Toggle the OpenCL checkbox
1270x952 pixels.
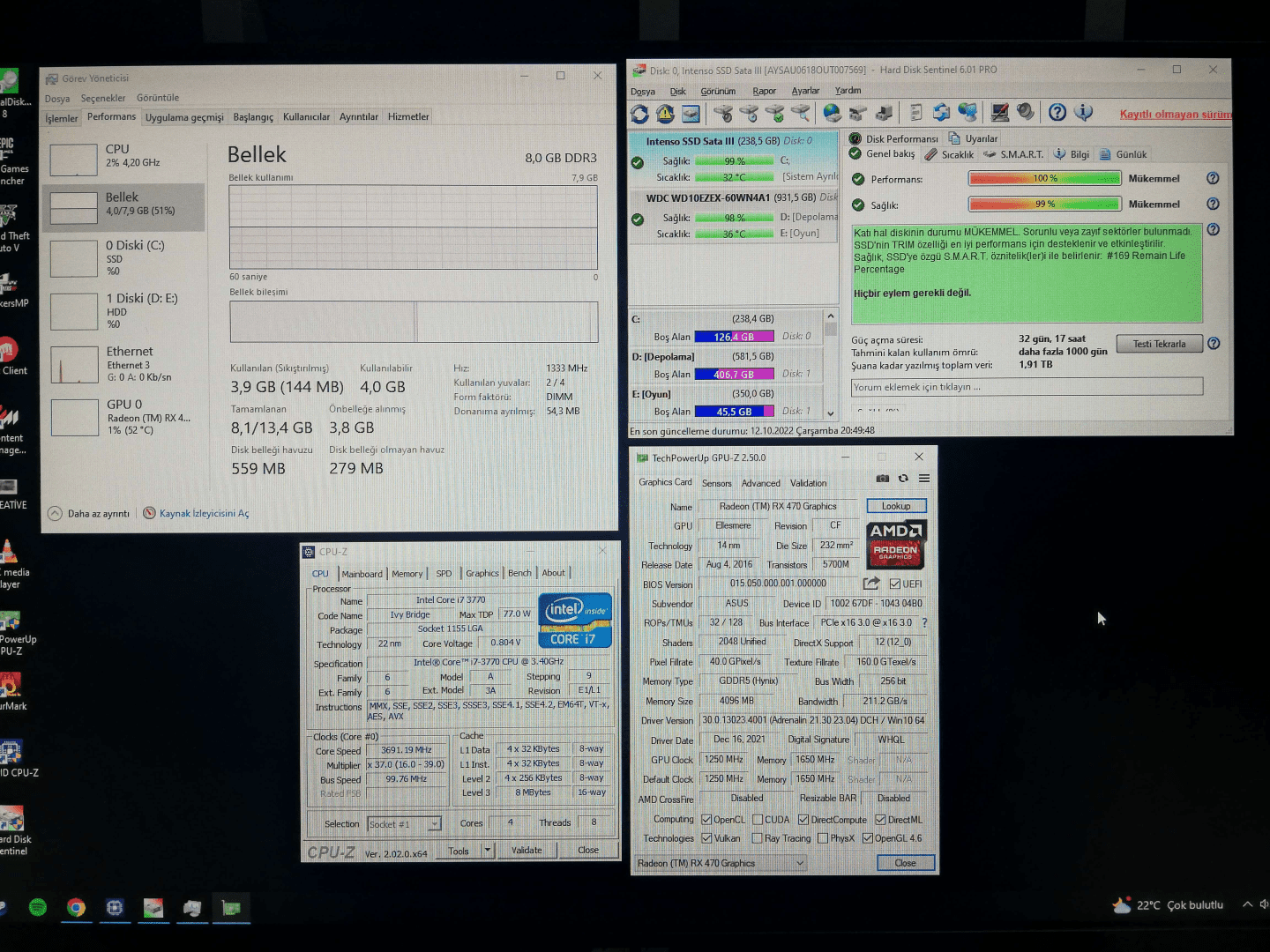pos(706,820)
